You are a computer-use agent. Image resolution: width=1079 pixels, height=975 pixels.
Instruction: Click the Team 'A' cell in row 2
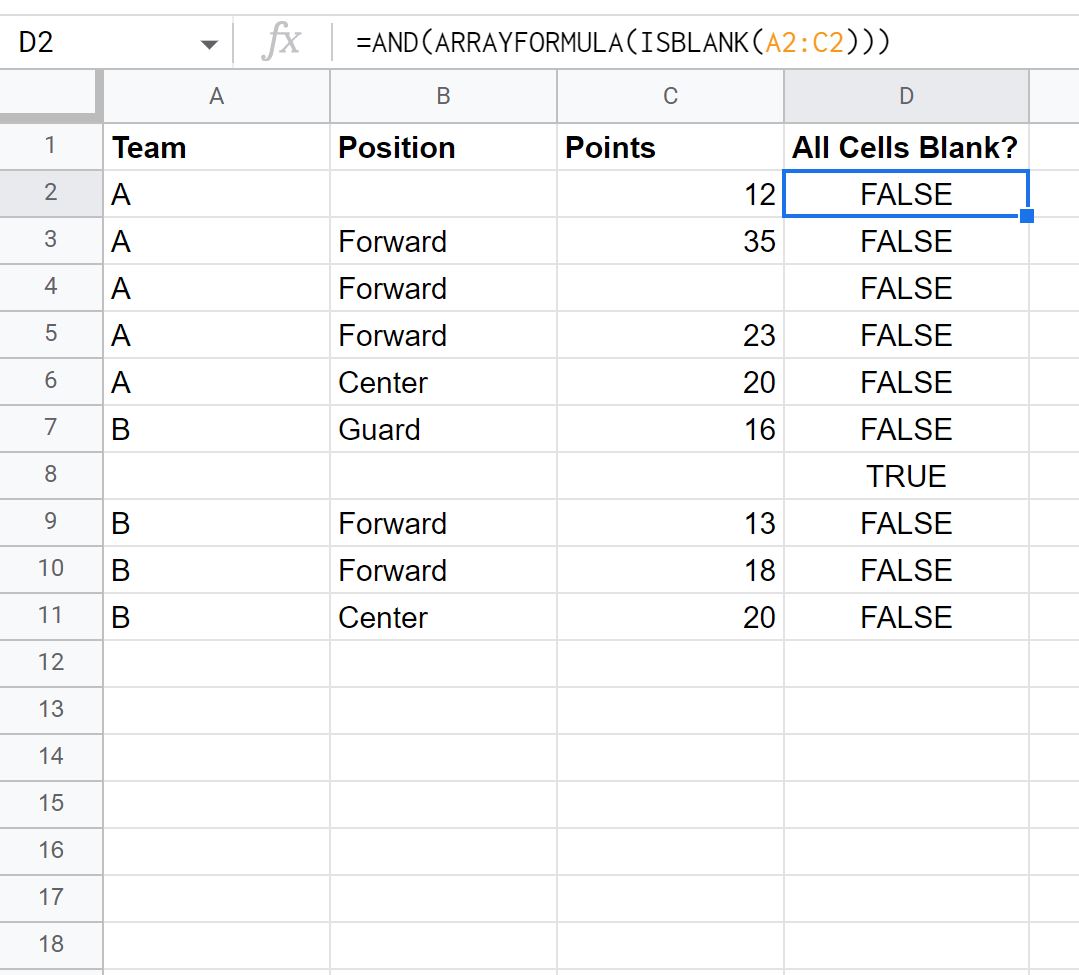[216, 194]
